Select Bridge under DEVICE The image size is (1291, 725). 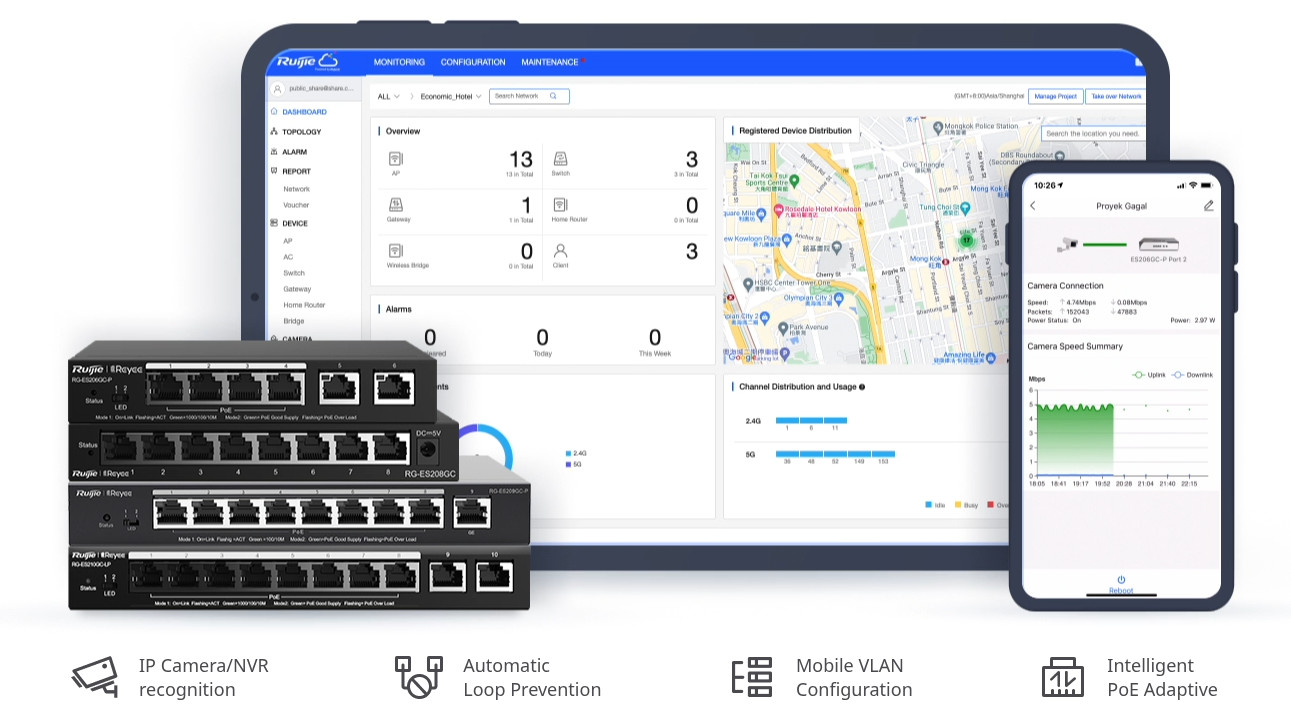[x=294, y=321]
